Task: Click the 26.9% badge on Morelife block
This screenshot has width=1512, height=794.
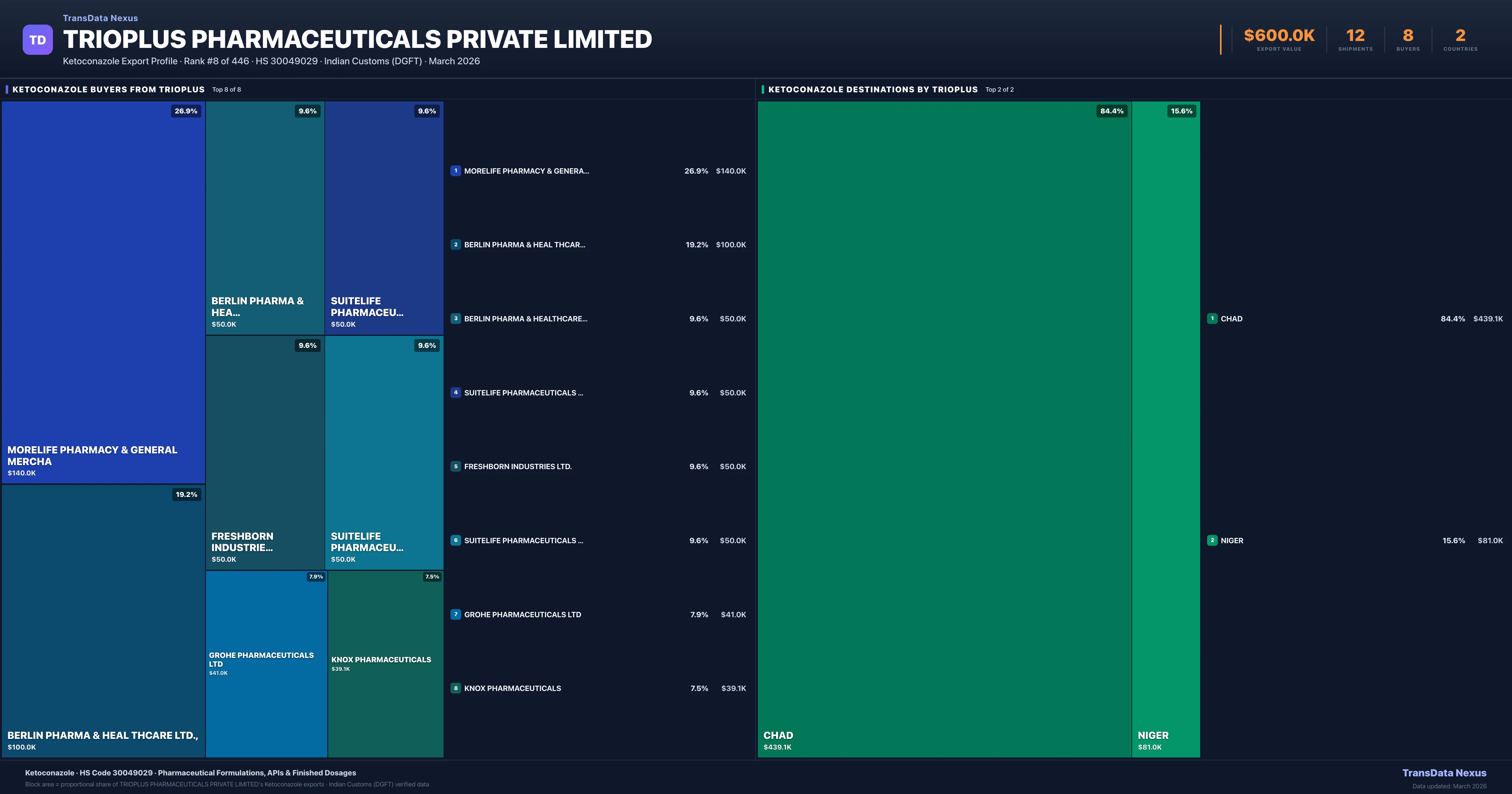Action: coord(186,111)
